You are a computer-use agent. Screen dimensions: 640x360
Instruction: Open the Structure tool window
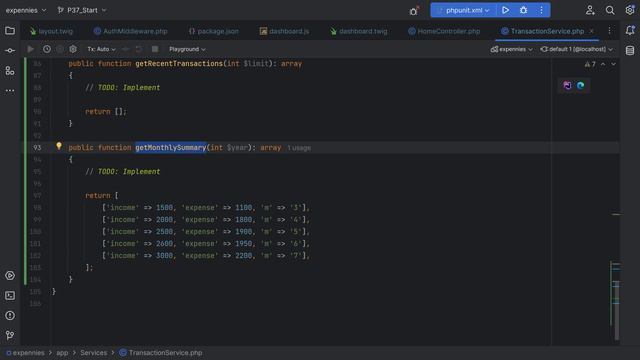point(10,71)
